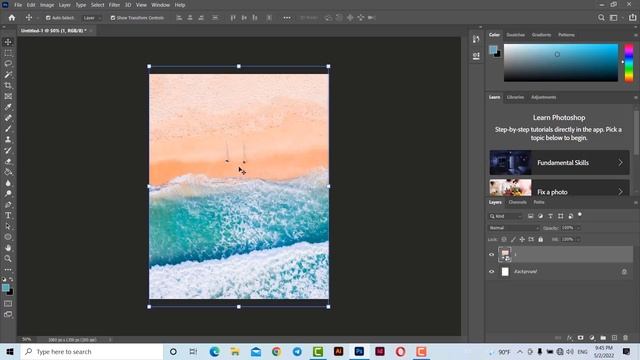Image resolution: width=640 pixels, height=360 pixels.
Task: Toggle type layer filter
Action: (x=550, y=216)
